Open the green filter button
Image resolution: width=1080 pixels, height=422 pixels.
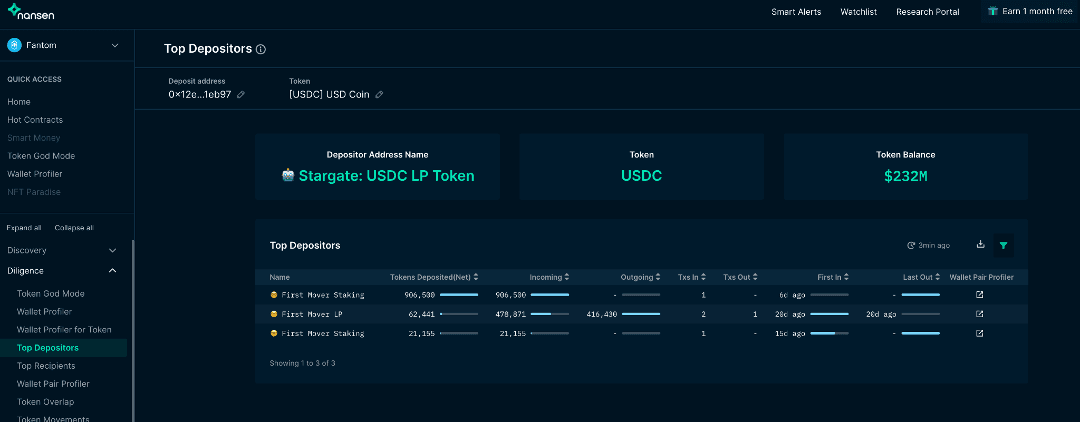point(1003,245)
